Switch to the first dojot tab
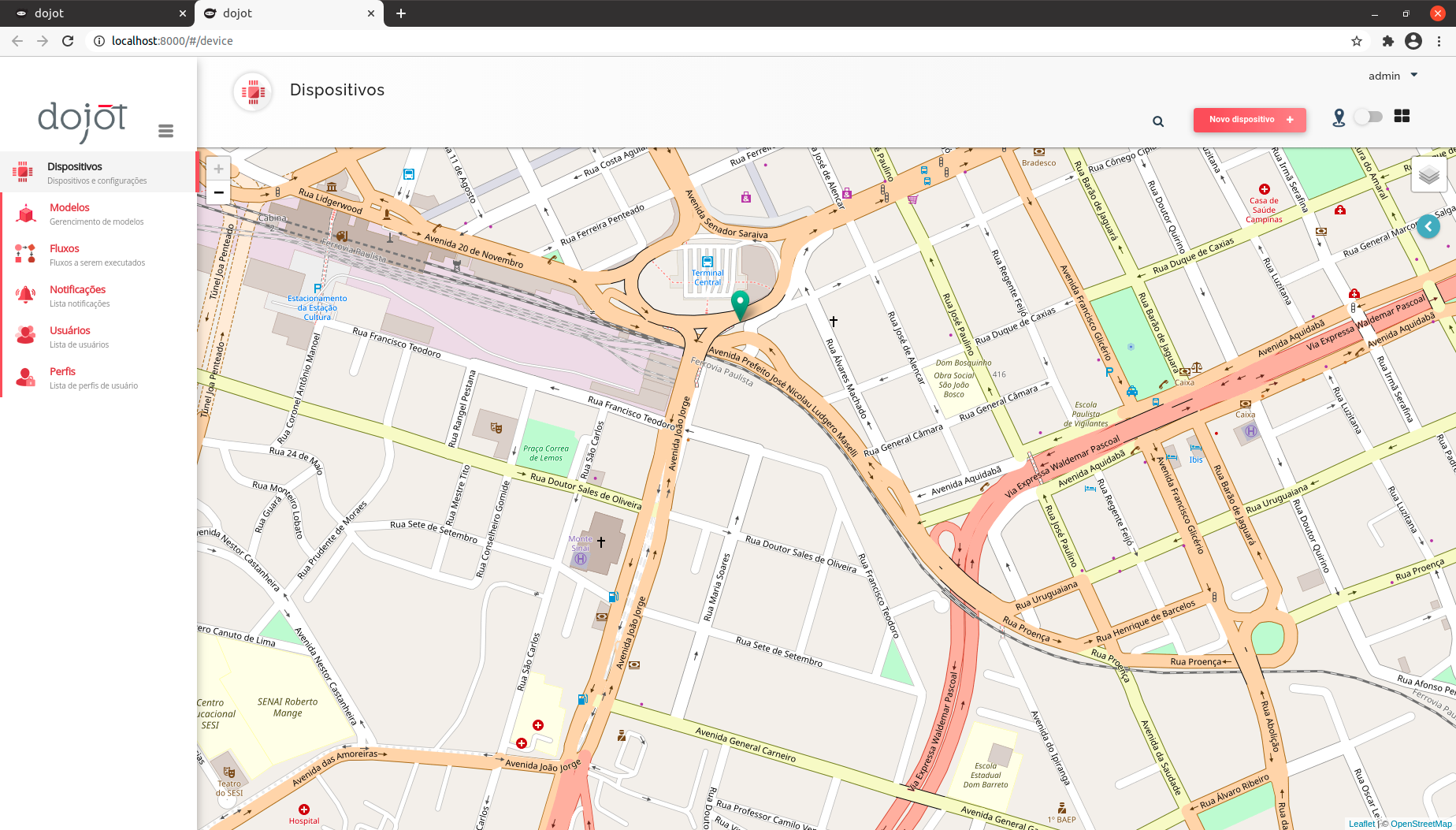The height and width of the screenshot is (830, 1456). 97,13
